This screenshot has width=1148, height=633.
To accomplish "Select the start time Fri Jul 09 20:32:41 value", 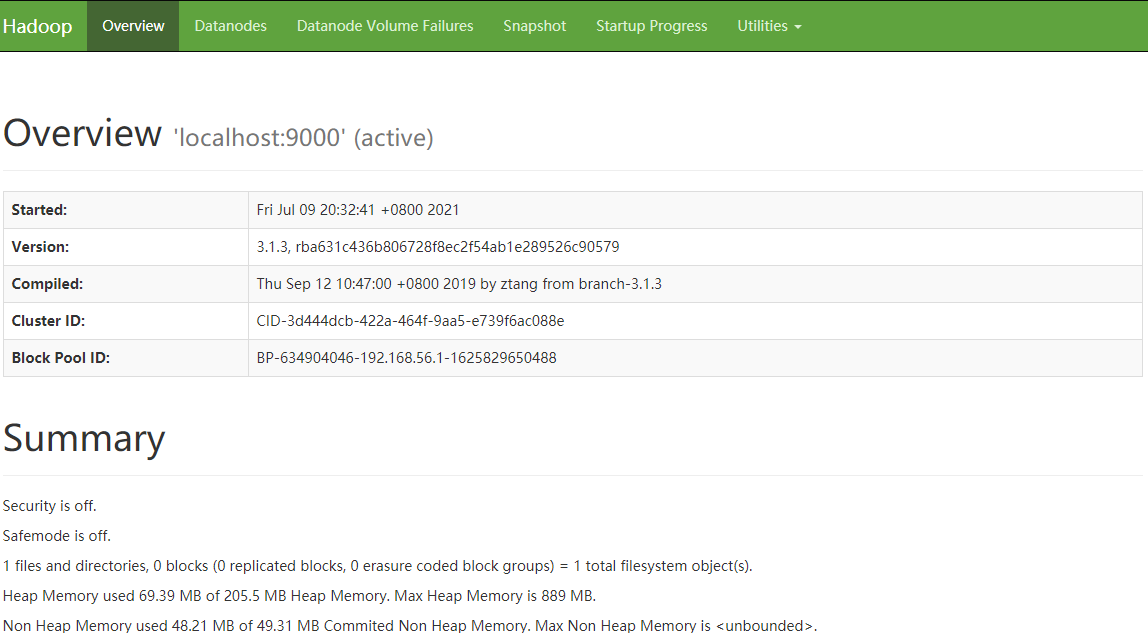I will click(x=358, y=210).
